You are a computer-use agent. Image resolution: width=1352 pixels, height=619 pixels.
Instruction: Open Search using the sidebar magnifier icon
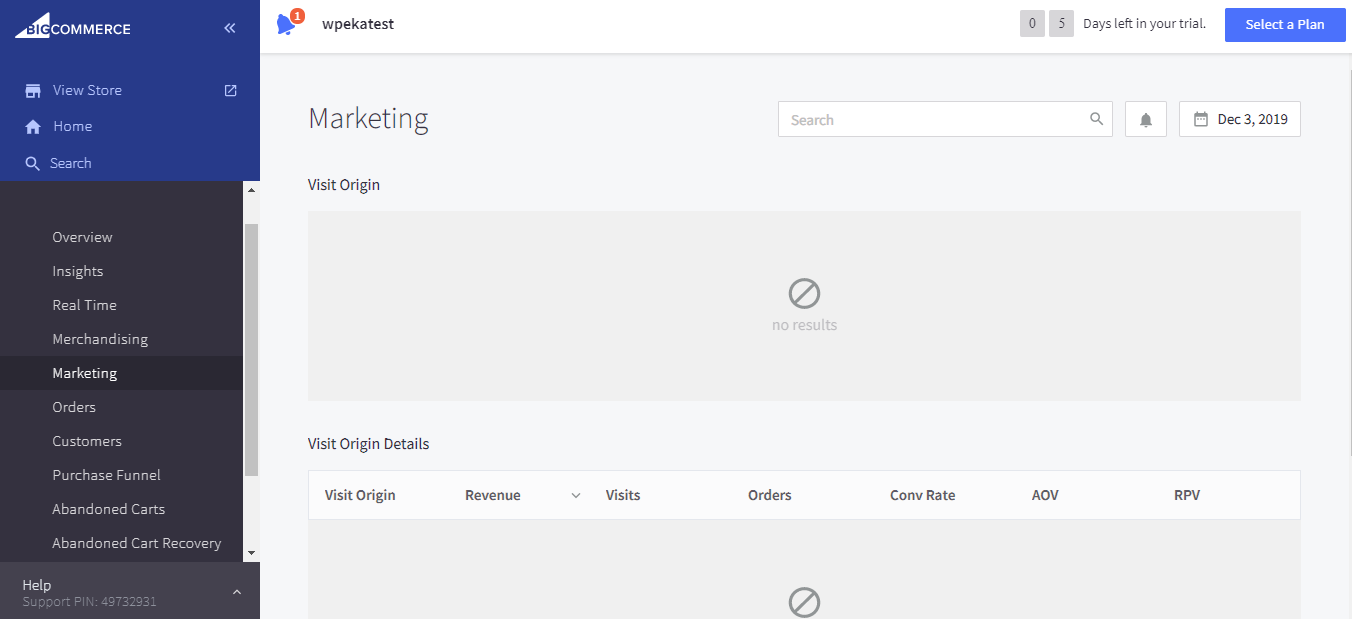33,162
